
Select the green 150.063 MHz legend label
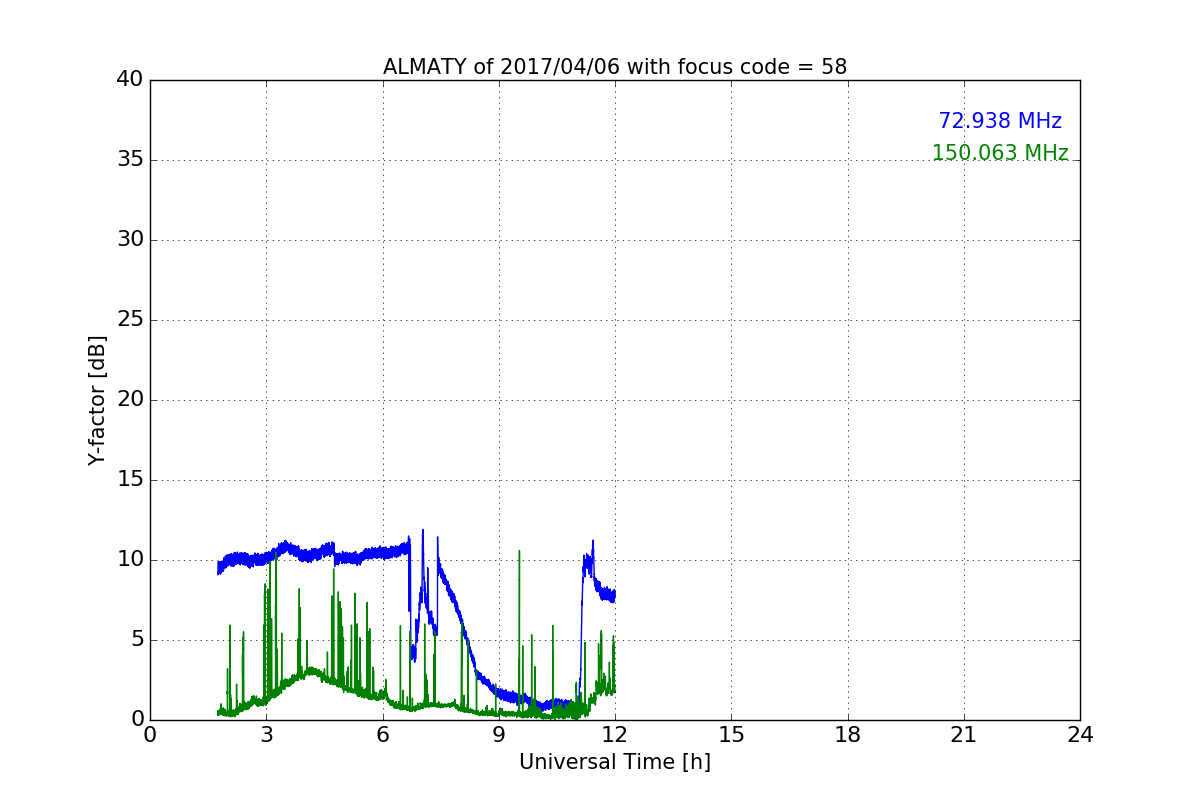point(1000,153)
